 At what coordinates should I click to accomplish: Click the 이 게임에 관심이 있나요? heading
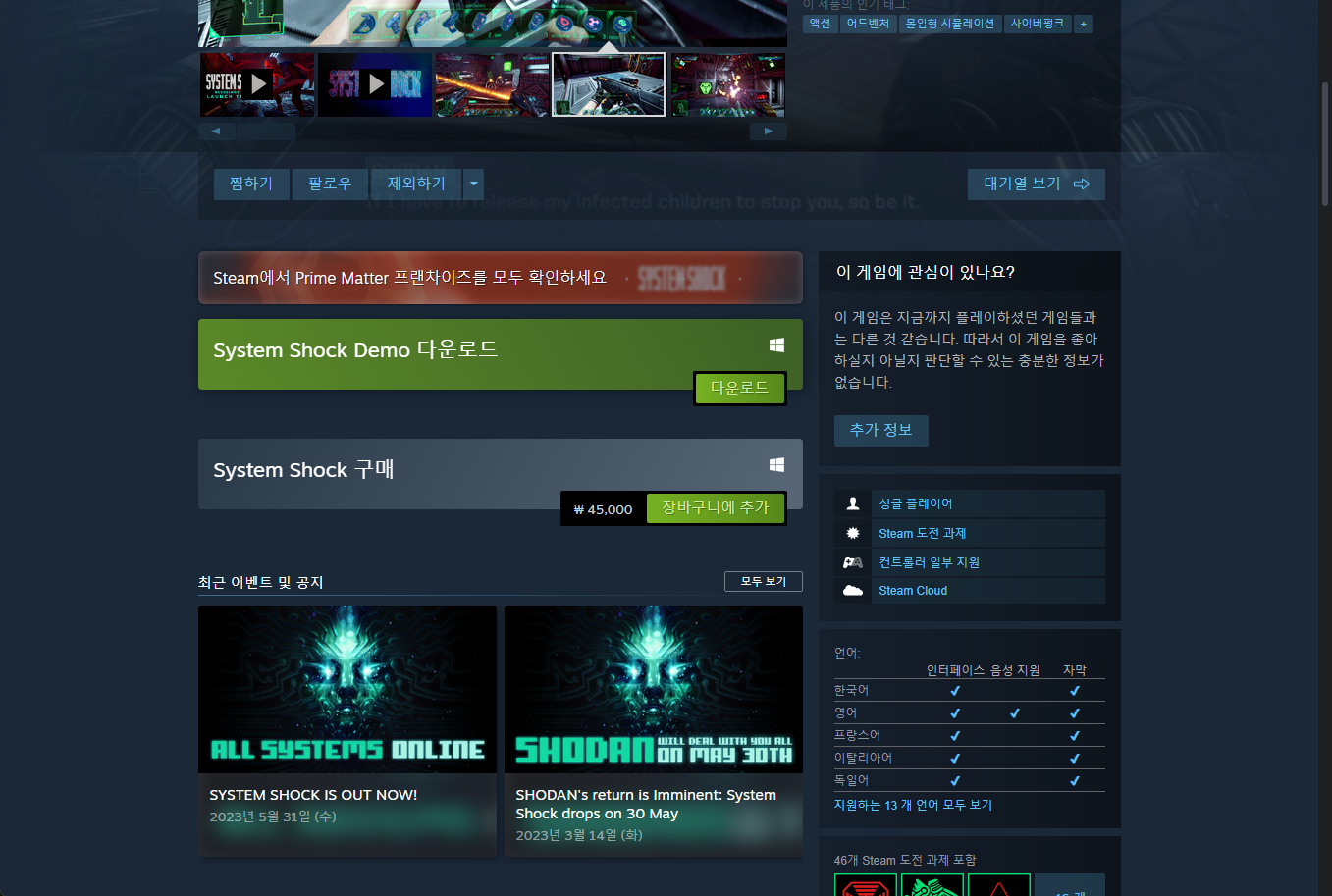[x=926, y=272]
